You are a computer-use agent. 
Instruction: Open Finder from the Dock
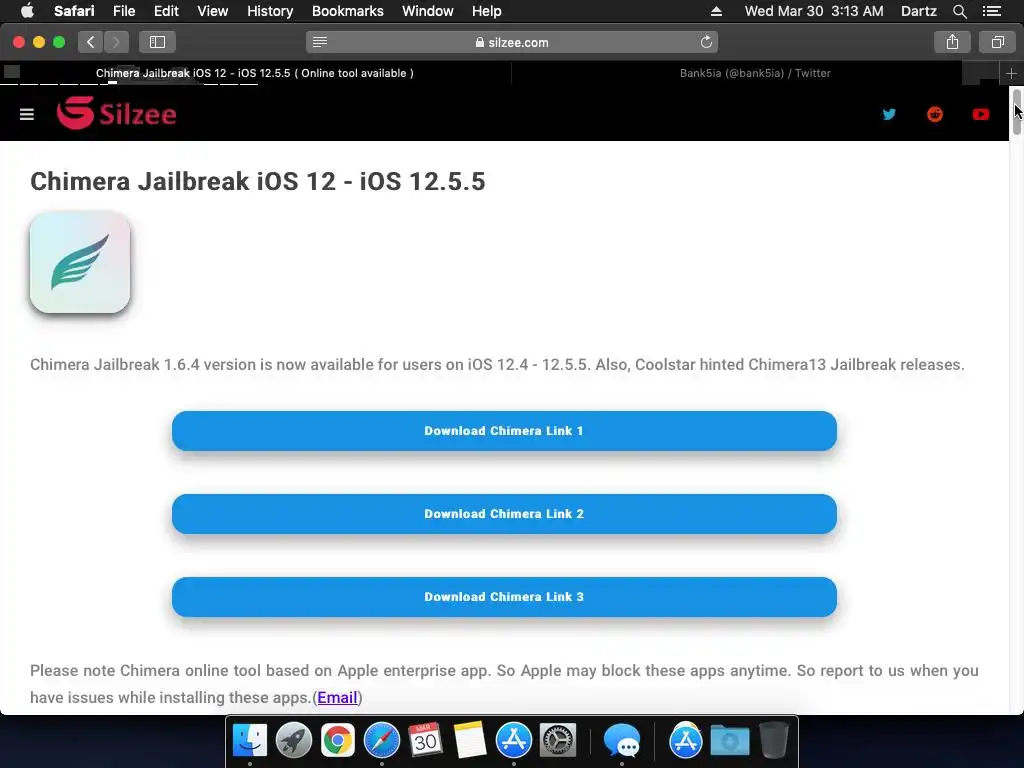coord(250,741)
